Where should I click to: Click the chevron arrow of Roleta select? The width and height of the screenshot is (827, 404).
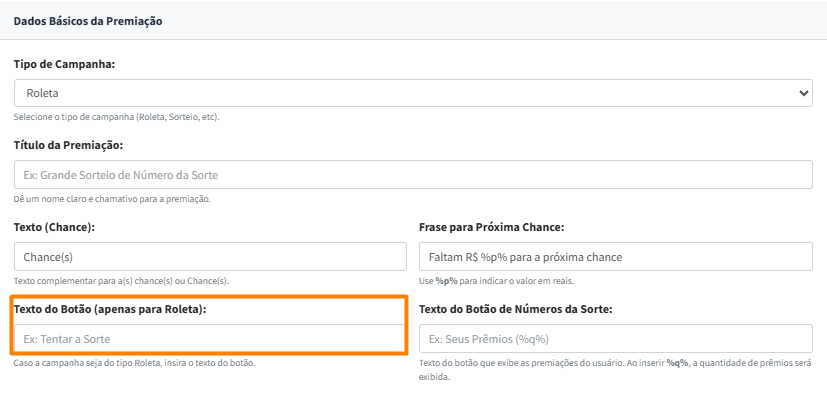click(804, 92)
